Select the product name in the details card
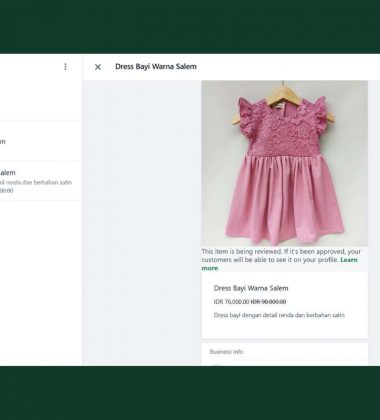 [251, 288]
